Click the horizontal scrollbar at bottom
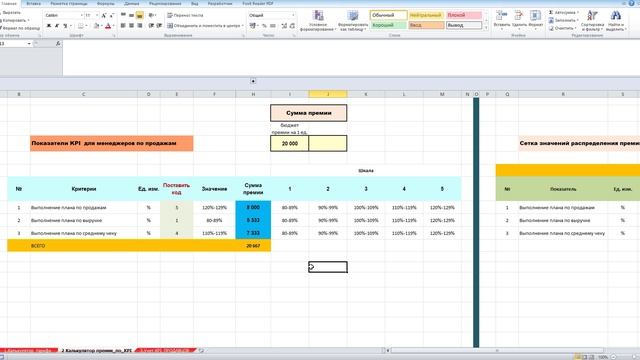640x360 pixels. click(x=496, y=350)
